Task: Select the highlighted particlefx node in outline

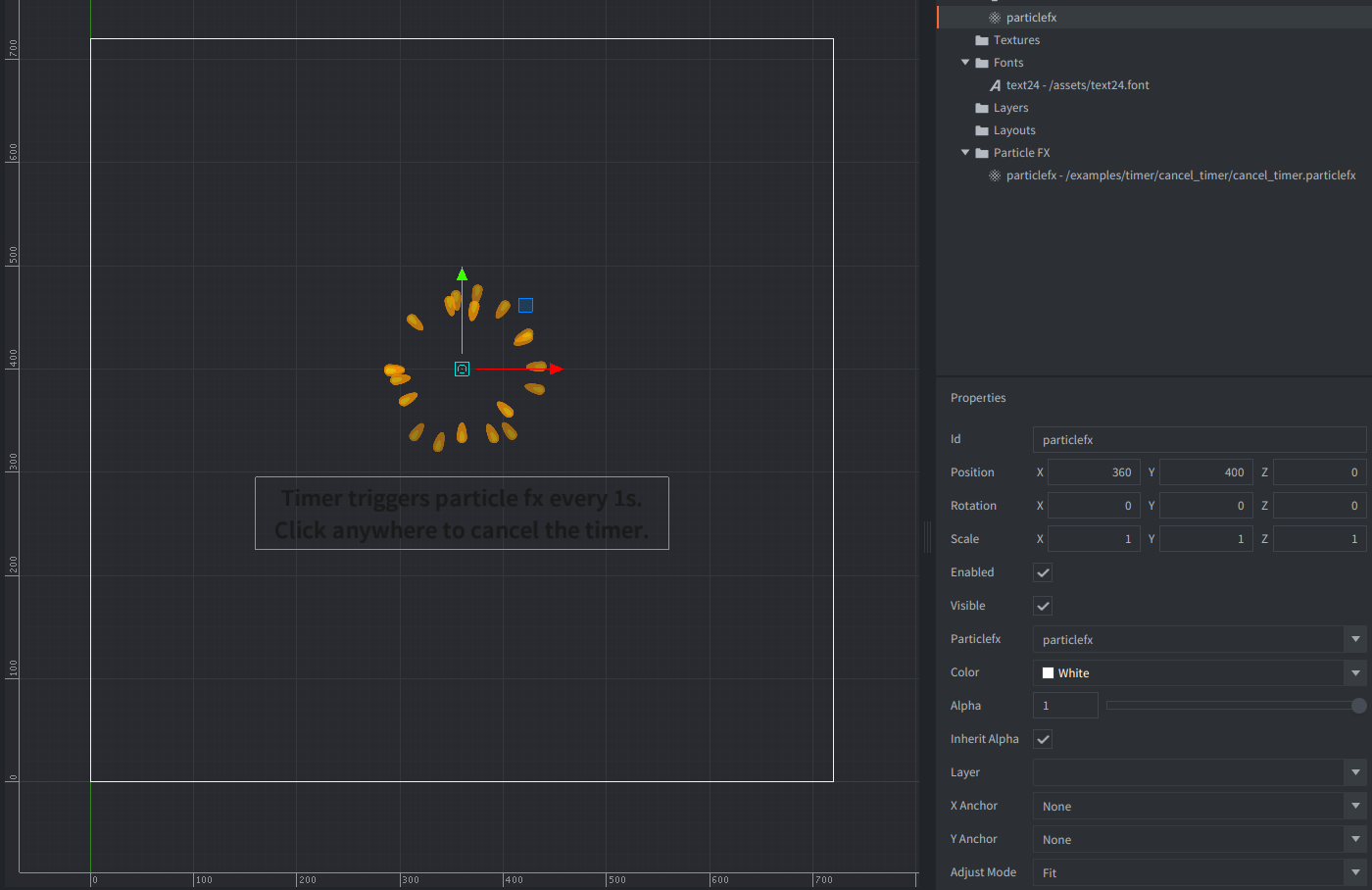Action: pos(1154,17)
